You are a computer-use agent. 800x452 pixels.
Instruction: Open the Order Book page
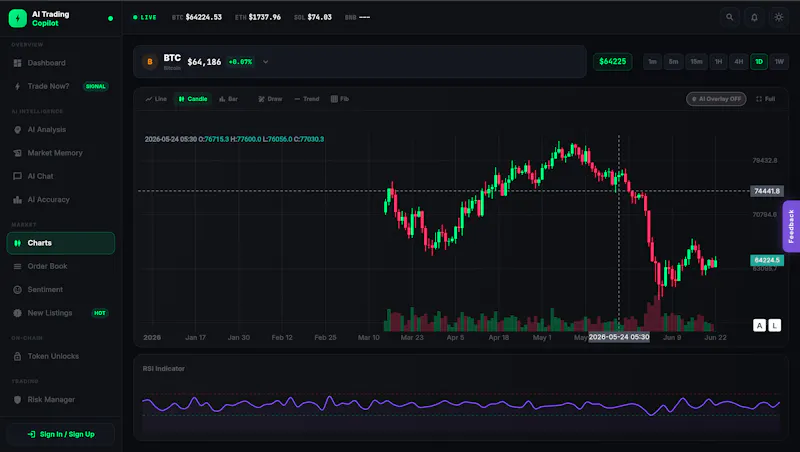pyautogui.click(x=61, y=266)
